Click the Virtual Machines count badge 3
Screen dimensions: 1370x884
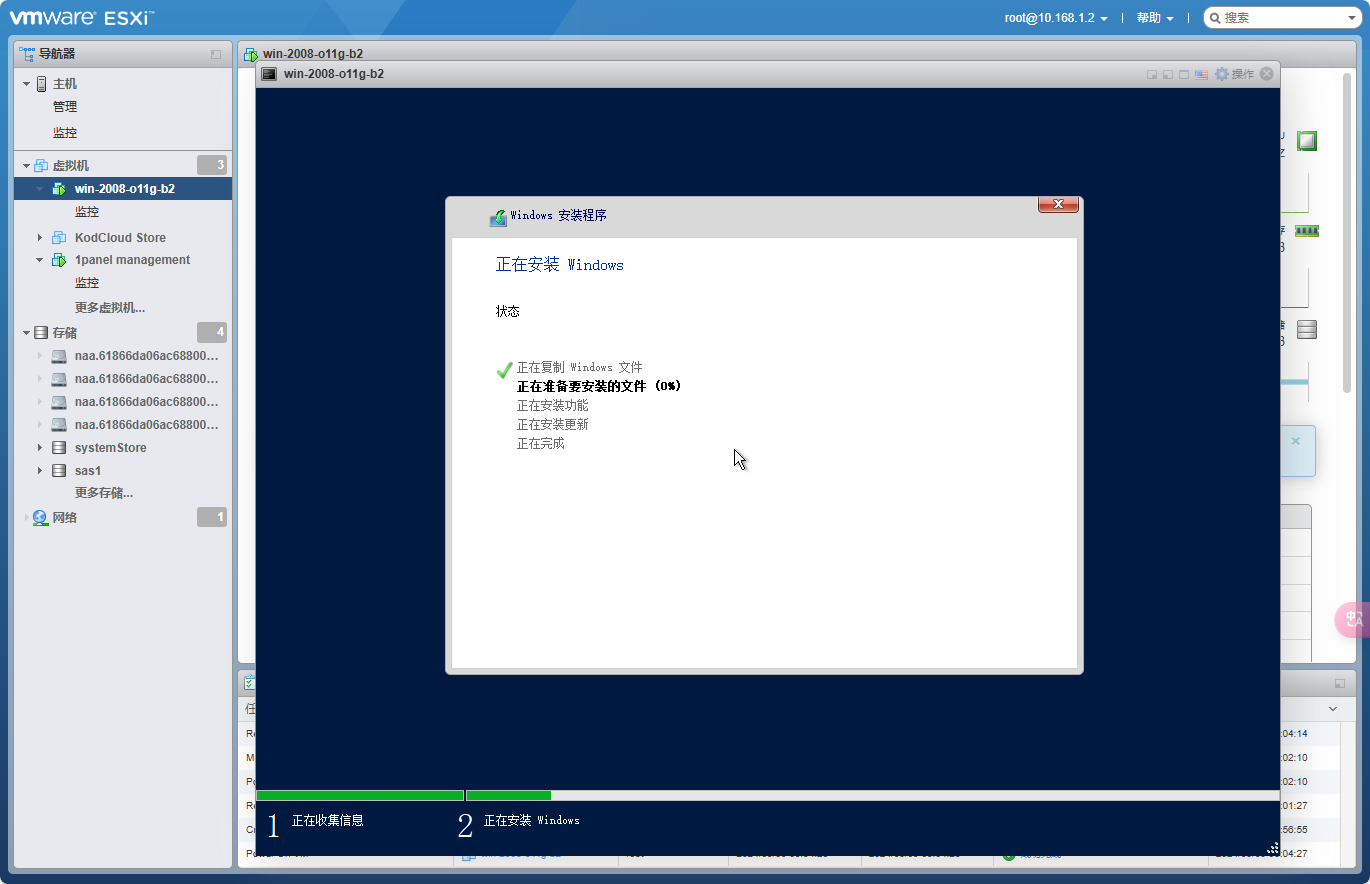(212, 165)
